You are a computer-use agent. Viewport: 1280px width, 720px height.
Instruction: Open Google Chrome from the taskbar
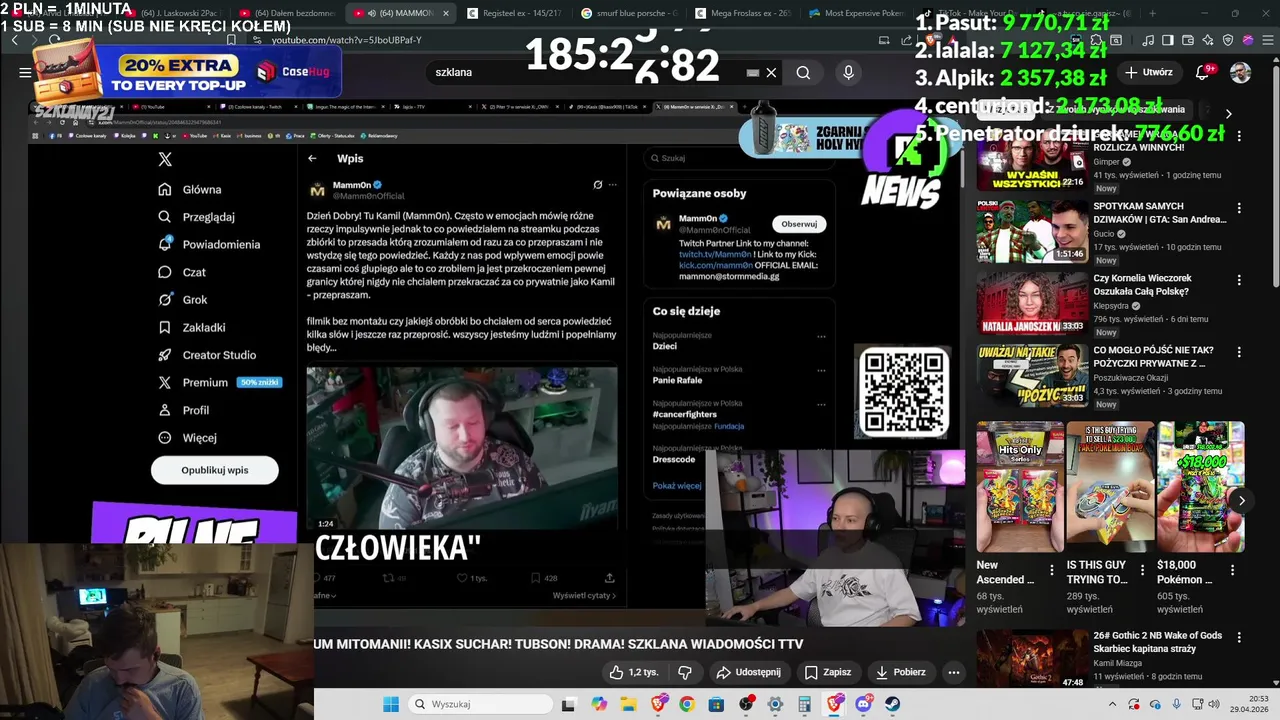(687, 704)
